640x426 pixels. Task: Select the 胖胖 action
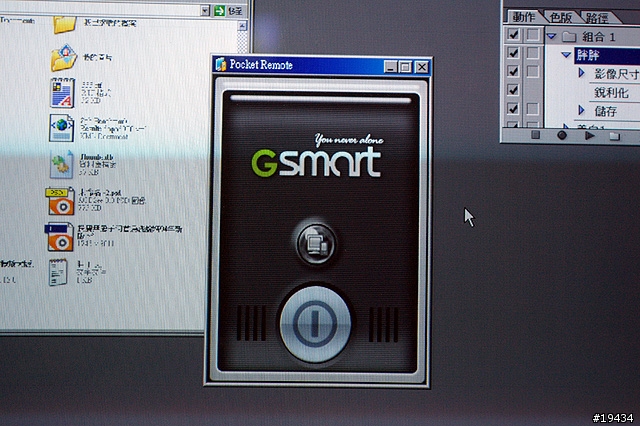(607, 55)
